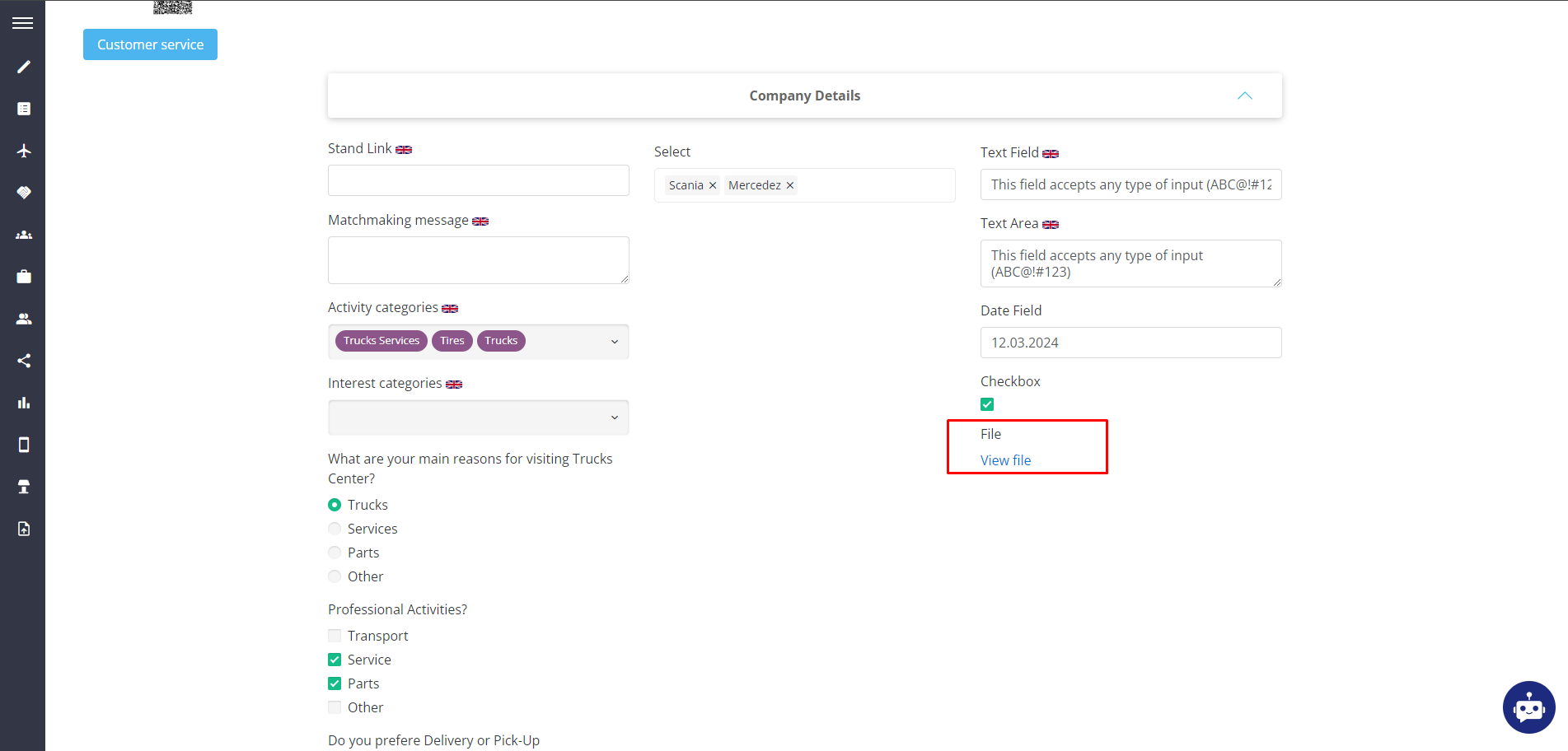
Task: Open the briefcase section in the sidebar
Action: pos(23,277)
